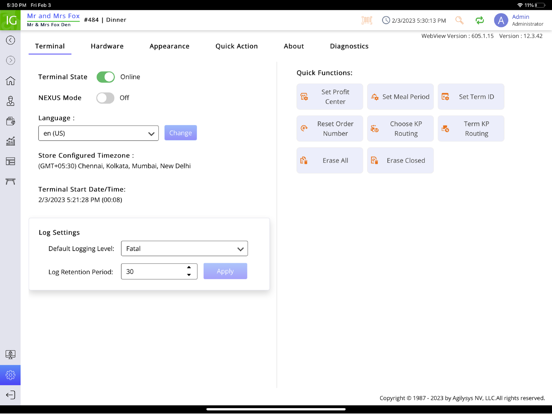Switch to the Quick Action tab
Image resolution: width=552 pixels, height=414 pixels.
coord(237,46)
